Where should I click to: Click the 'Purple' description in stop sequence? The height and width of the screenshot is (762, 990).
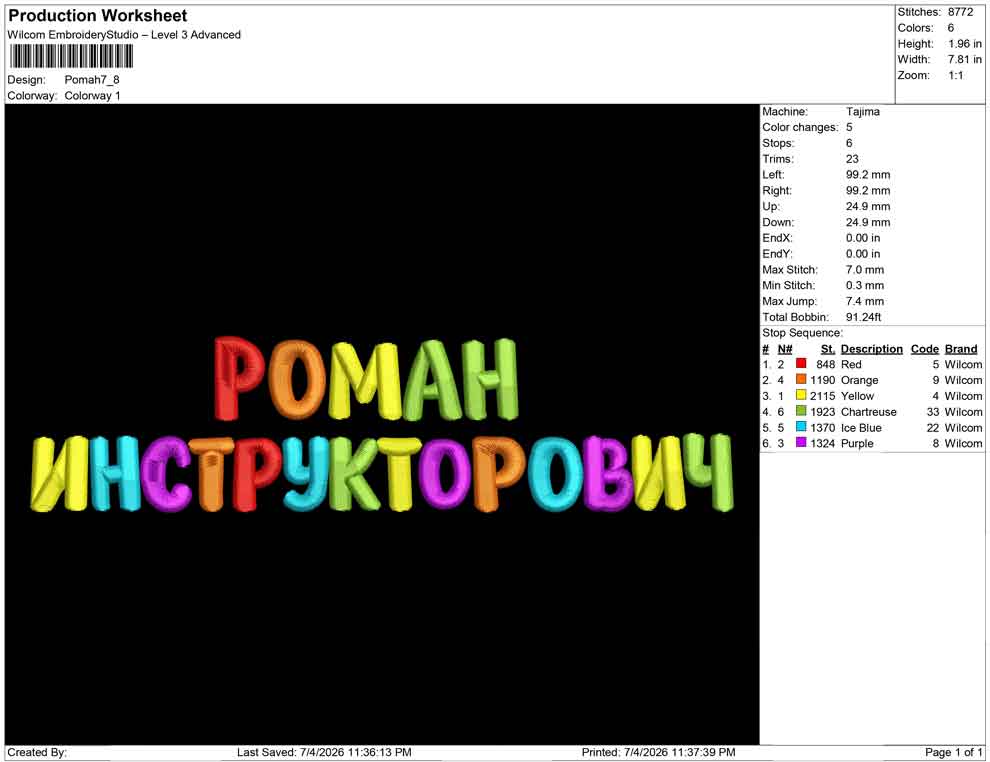point(857,443)
